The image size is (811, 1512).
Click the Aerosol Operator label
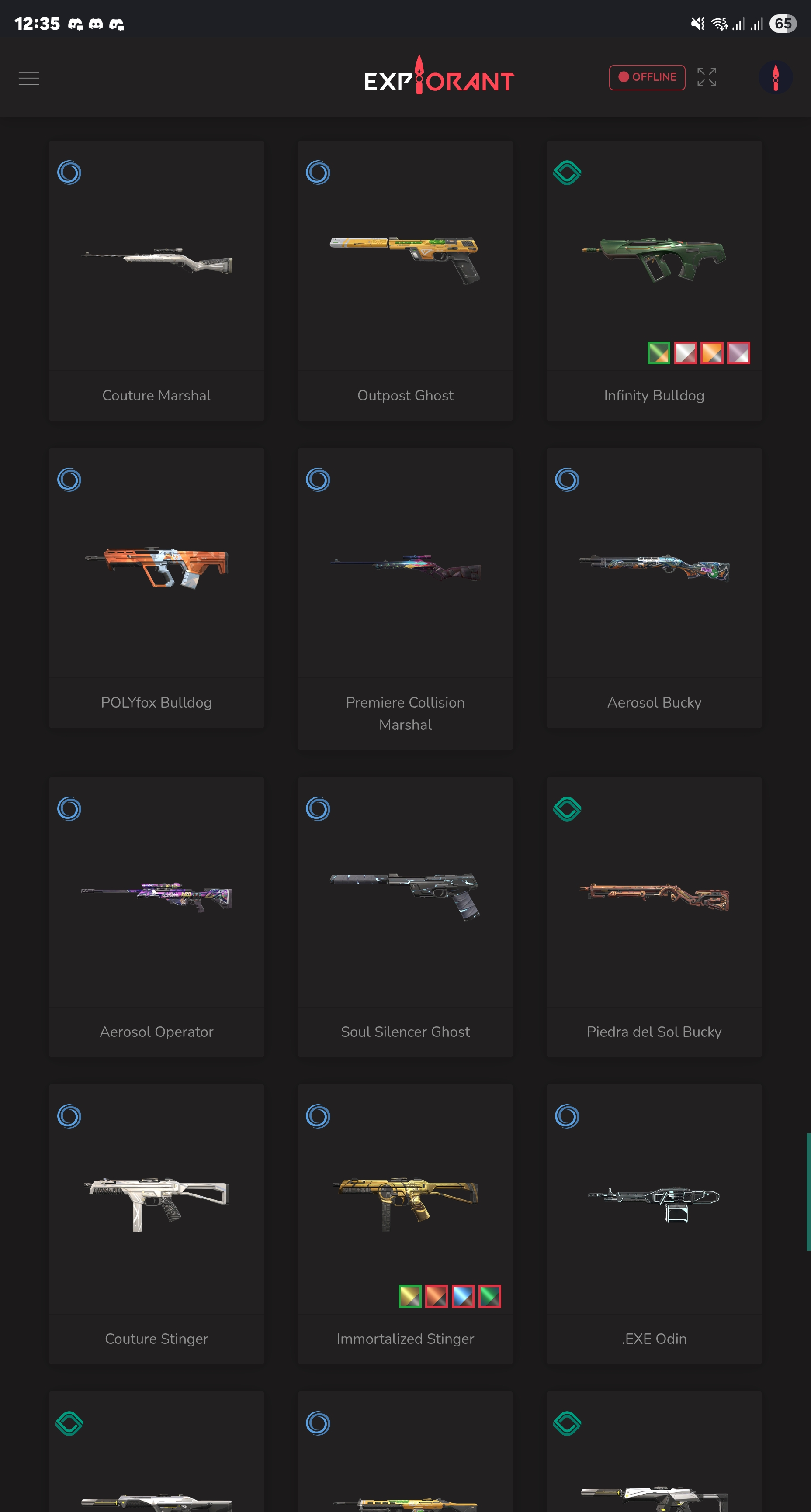157,1031
